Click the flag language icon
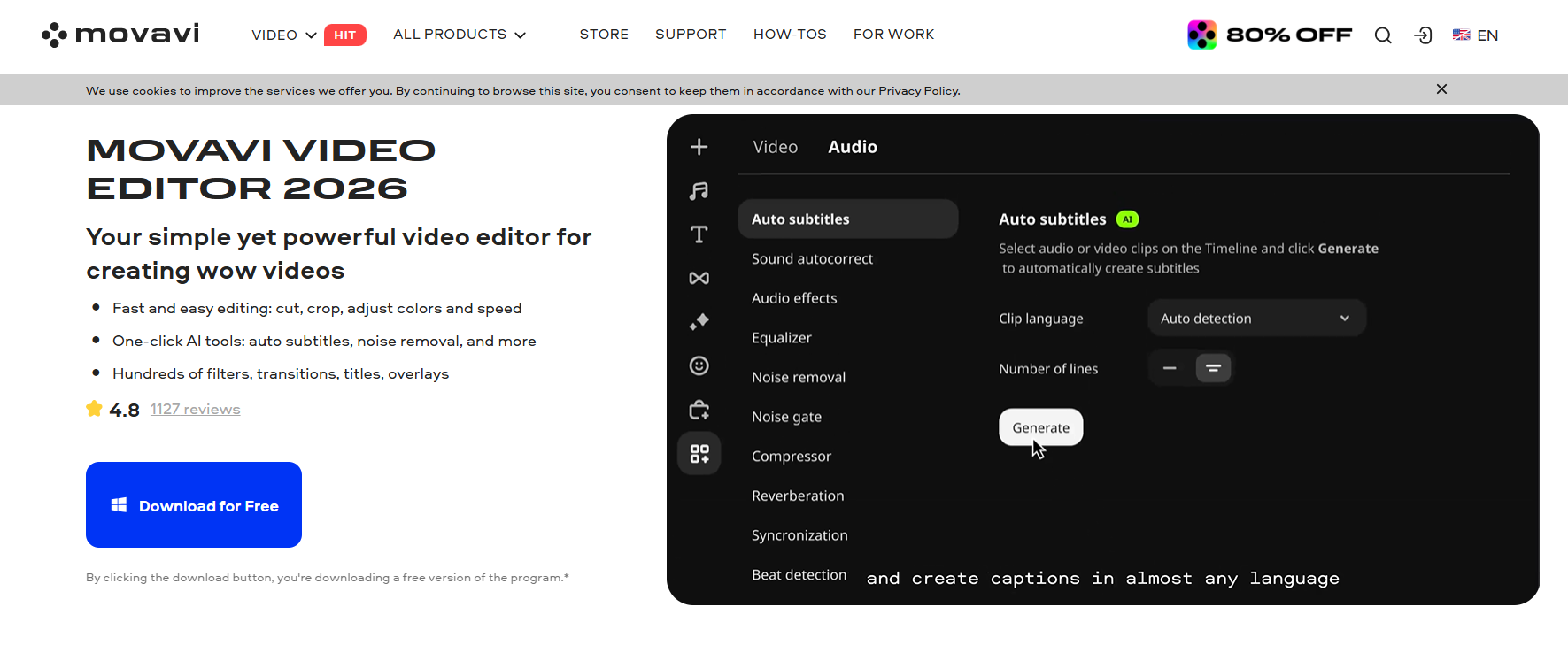Image resolution: width=1568 pixels, height=653 pixels. click(1462, 35)
